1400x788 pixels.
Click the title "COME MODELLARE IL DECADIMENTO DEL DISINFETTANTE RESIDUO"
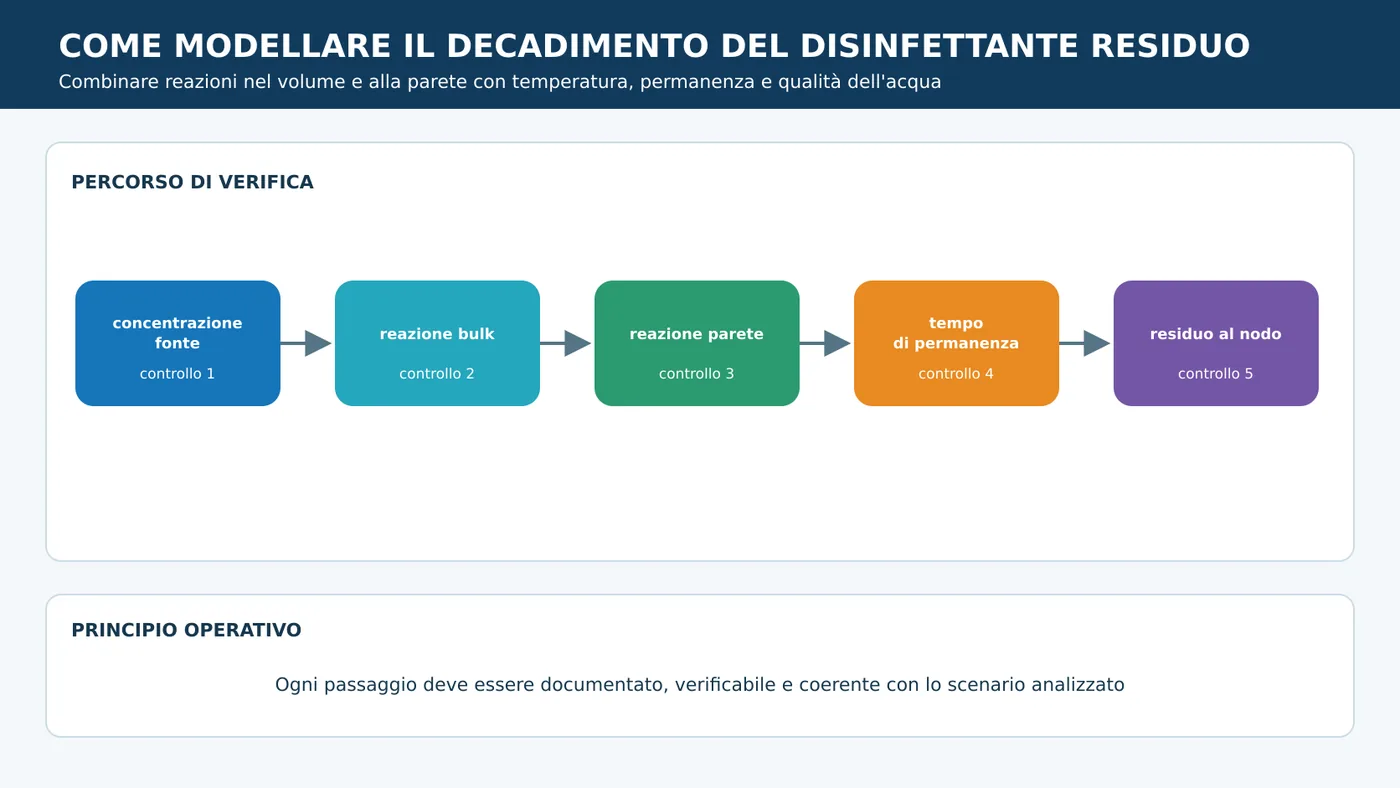pos(654,46)
